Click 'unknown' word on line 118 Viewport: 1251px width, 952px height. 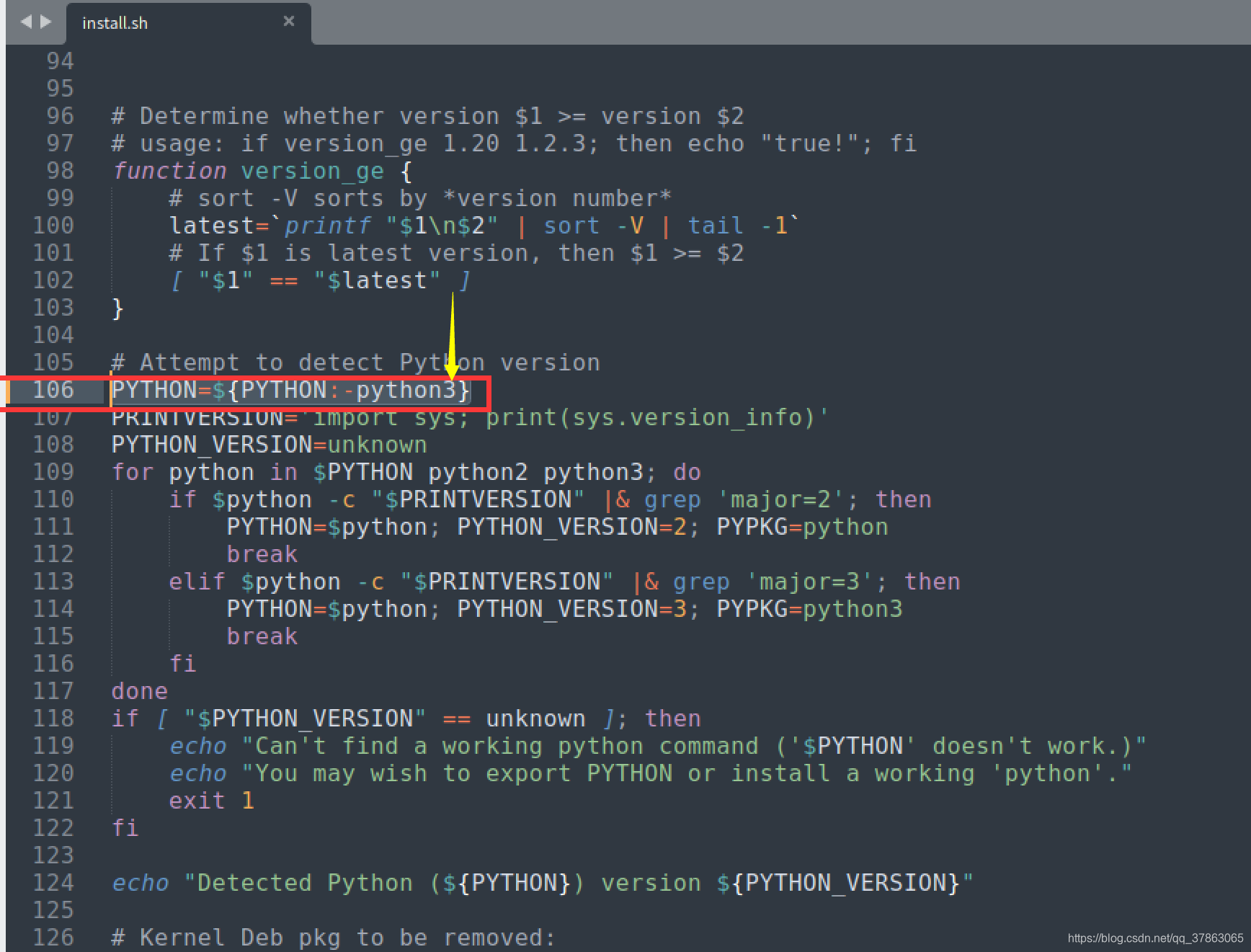point(535,719)
